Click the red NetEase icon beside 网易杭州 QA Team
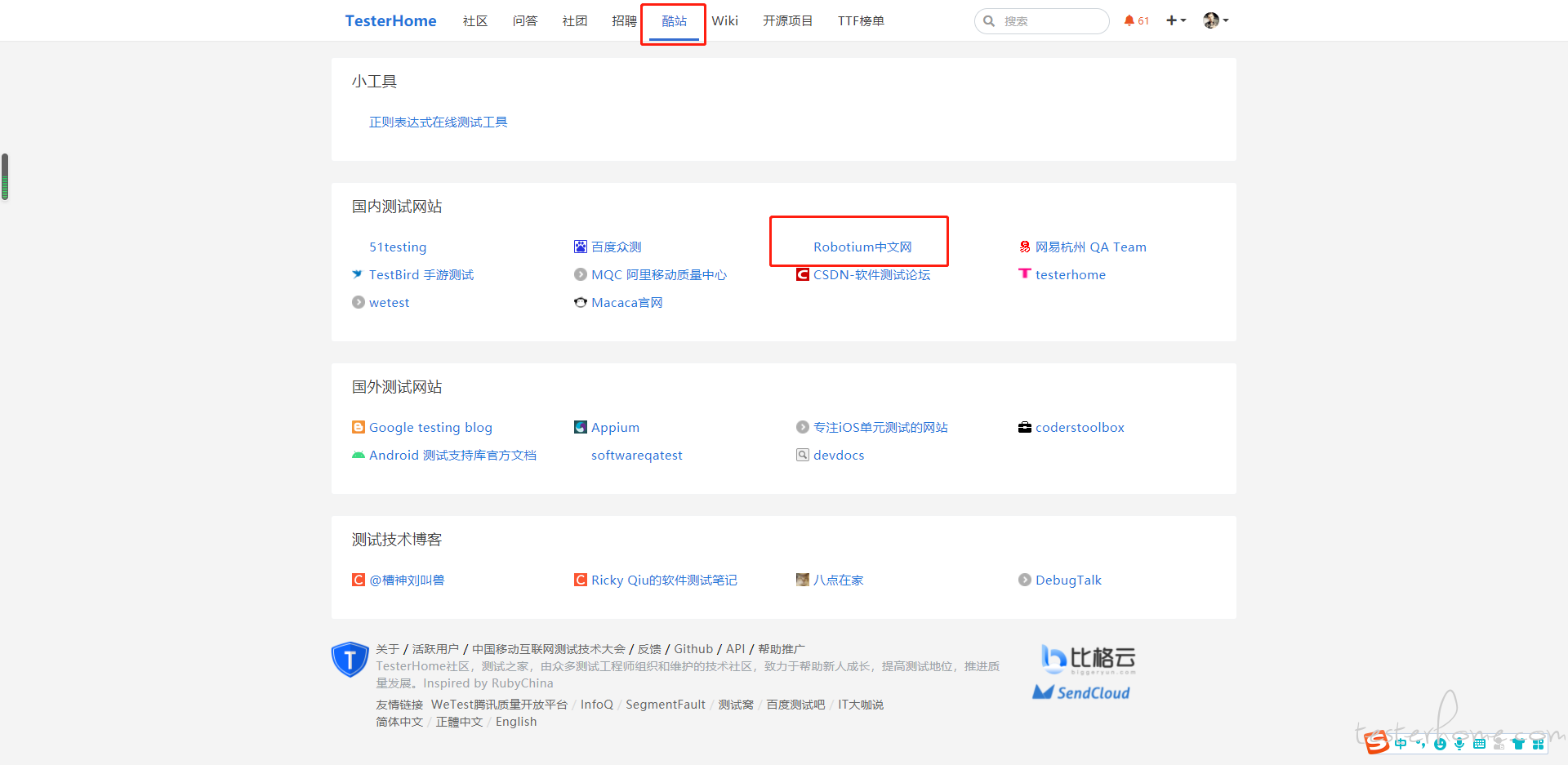The width and height of the screenshot is (1568, 765). pos(1025,247)
